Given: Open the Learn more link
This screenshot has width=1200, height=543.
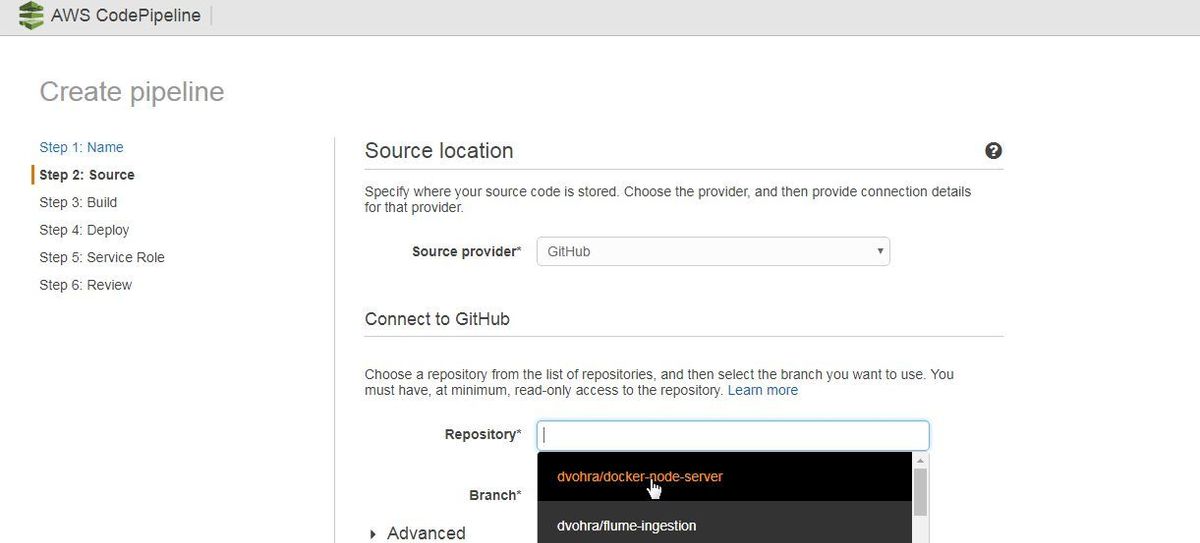Looking at the screenshot, I should [x=763, y=390].
